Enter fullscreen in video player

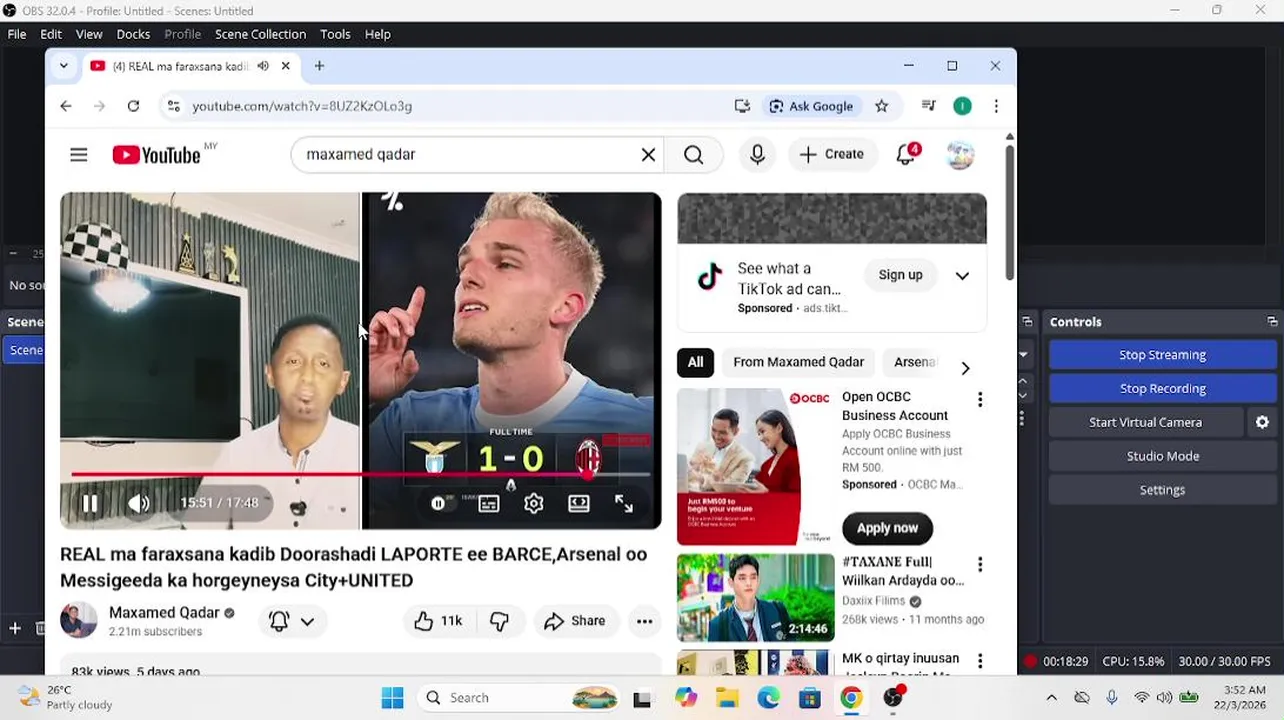pyautogui.click(x=624, y=504)
